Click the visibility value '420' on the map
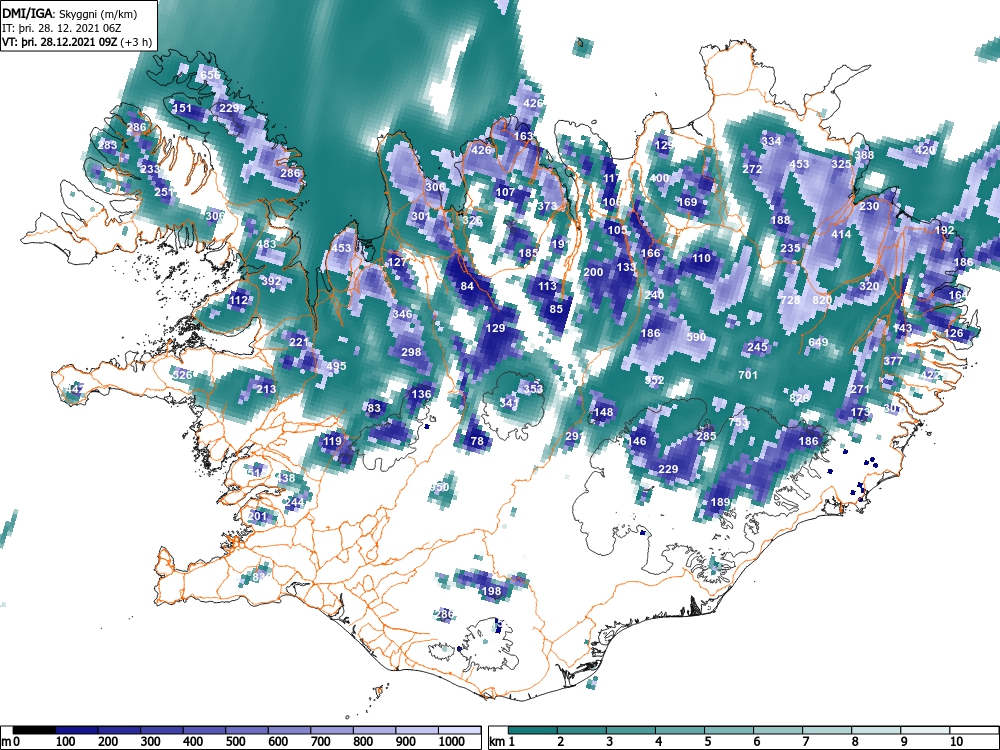 pyautogui.click(x=925, y=150)
